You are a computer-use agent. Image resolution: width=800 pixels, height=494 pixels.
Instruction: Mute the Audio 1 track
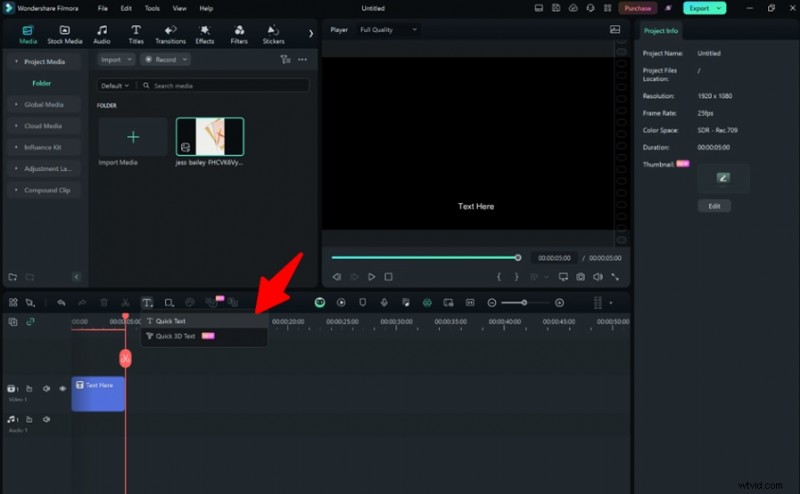tap(46, 419)
